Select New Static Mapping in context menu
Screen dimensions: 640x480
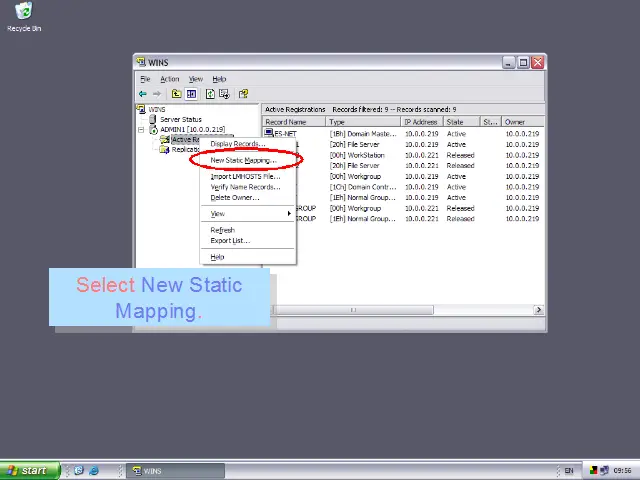point(248,160)
